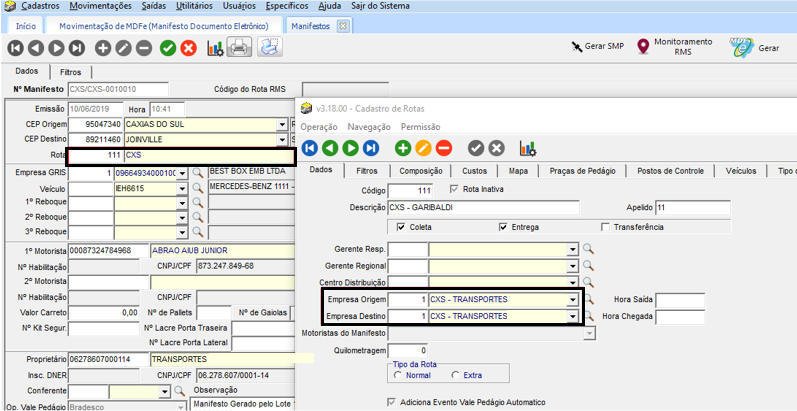This screenshot has height=411, width=797.
Task: Click the green confirm checkmark in the Manifestos toolbar
Action: pos(168,48)
